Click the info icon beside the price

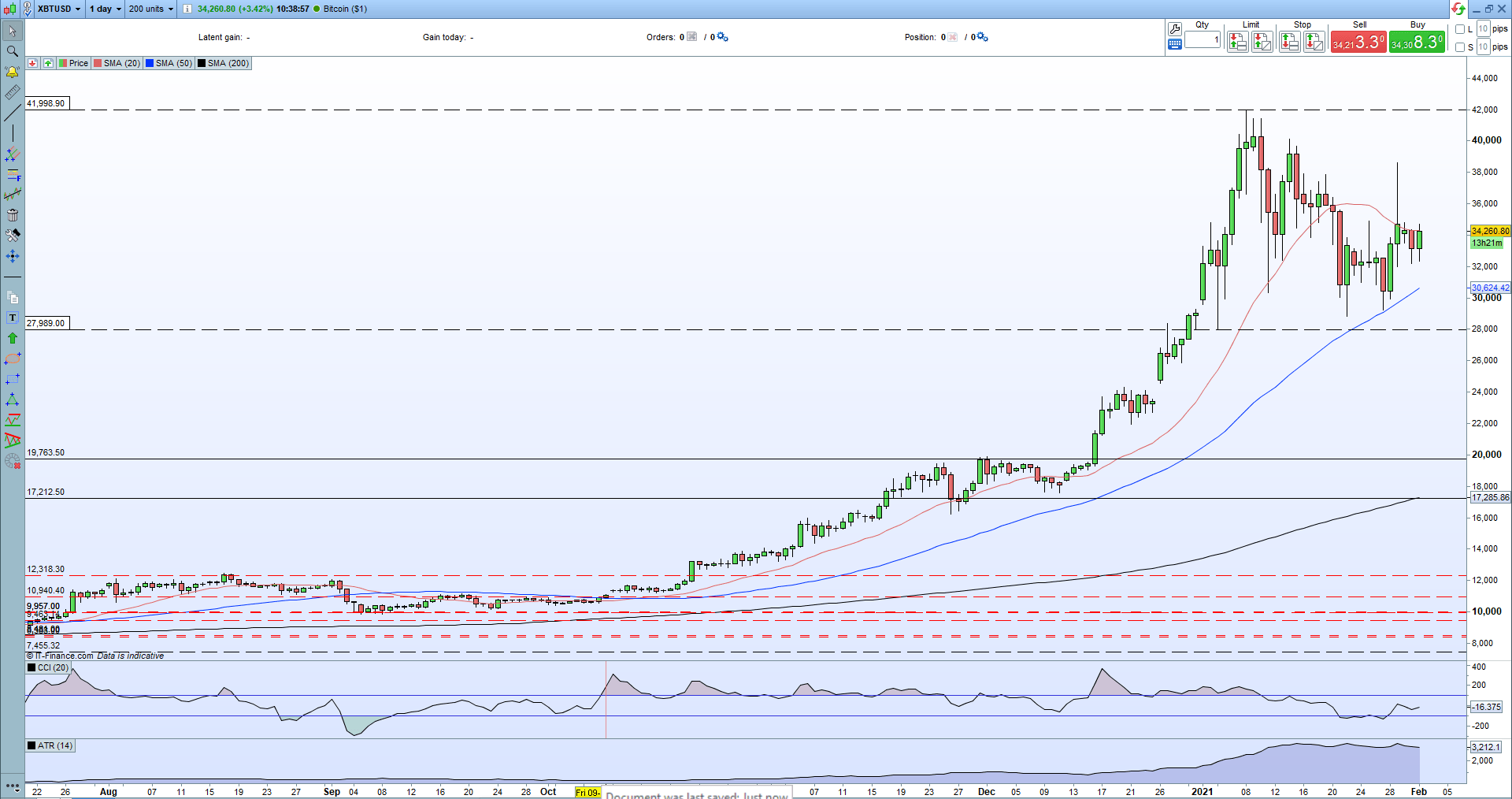coord(187,9)
